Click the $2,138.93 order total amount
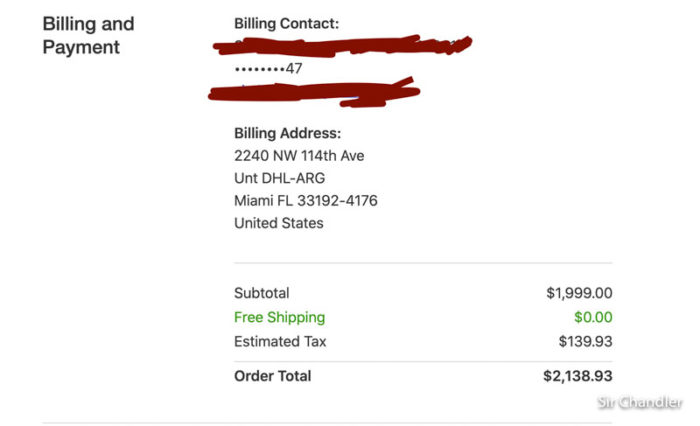 tap(578, 376)
